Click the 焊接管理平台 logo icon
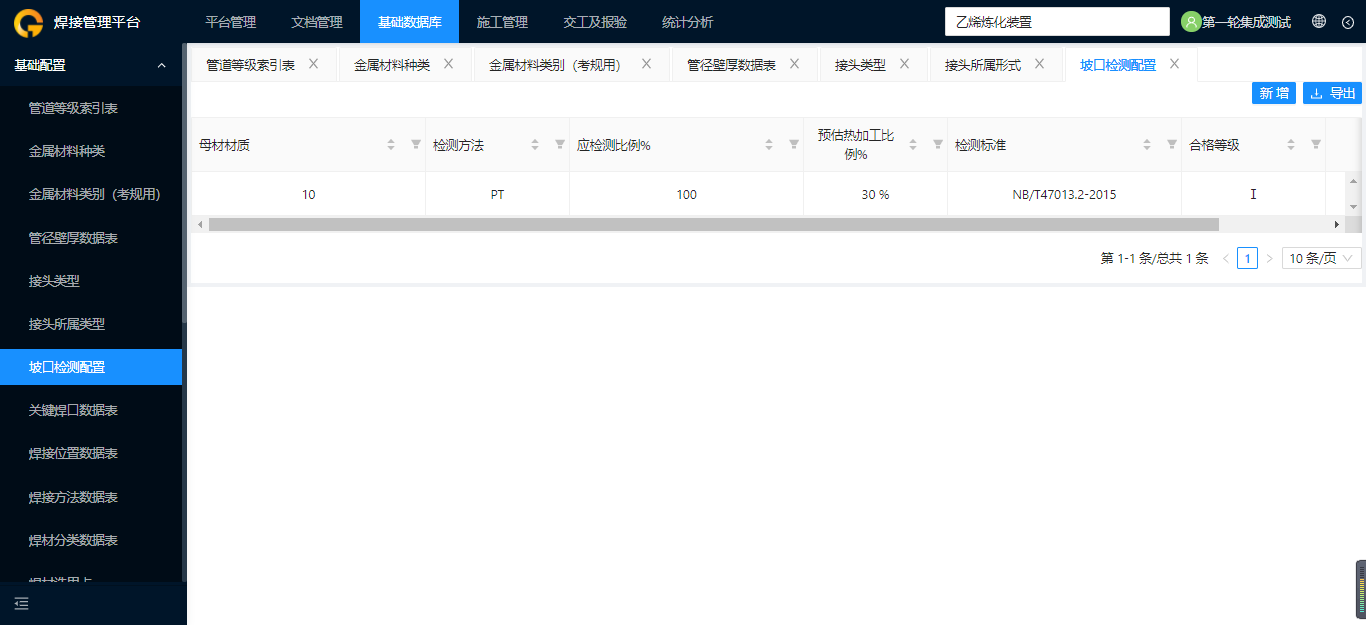The image size is (1366, 625). (28, 22)
